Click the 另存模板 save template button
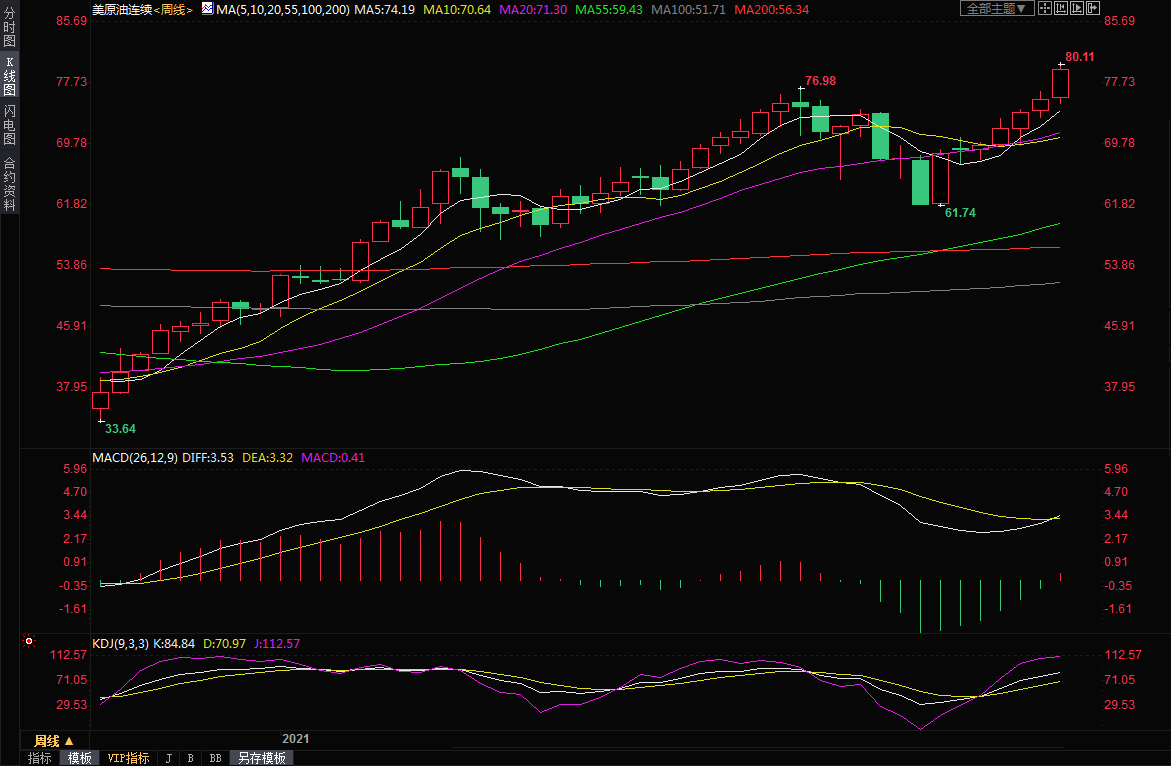The image size is (1171, 766). [261, 758]
